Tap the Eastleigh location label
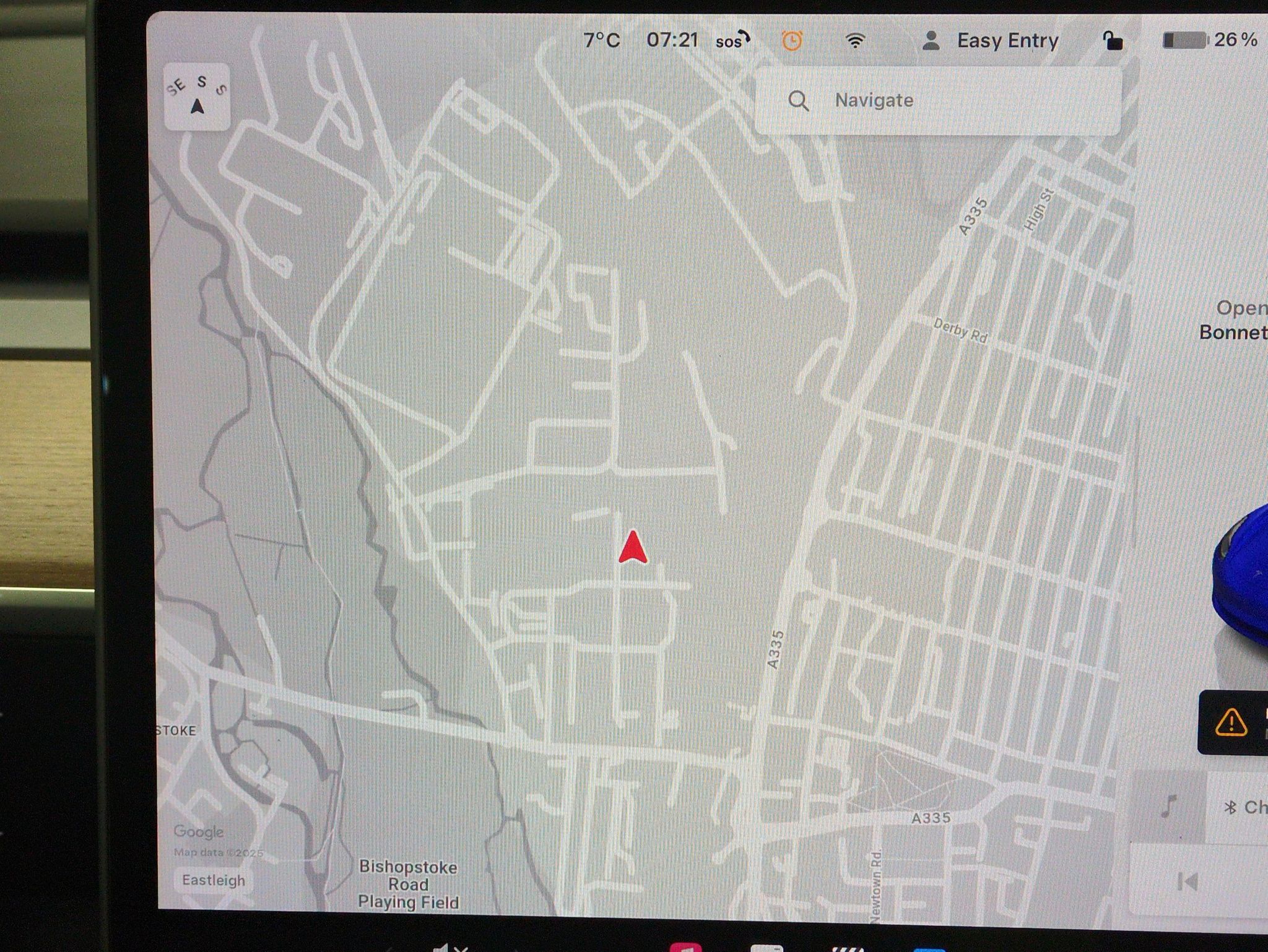 click(x=214, y=880)
